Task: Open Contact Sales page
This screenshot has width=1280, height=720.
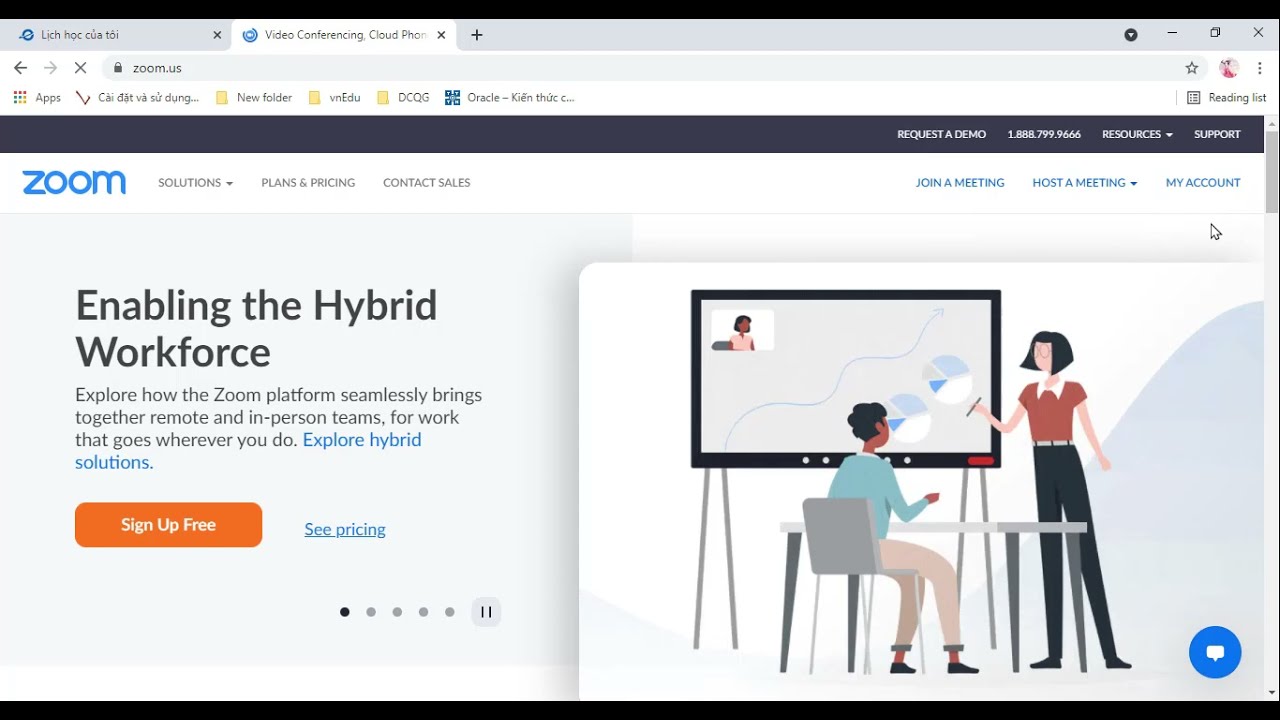Action: click(x=426, y=183)
